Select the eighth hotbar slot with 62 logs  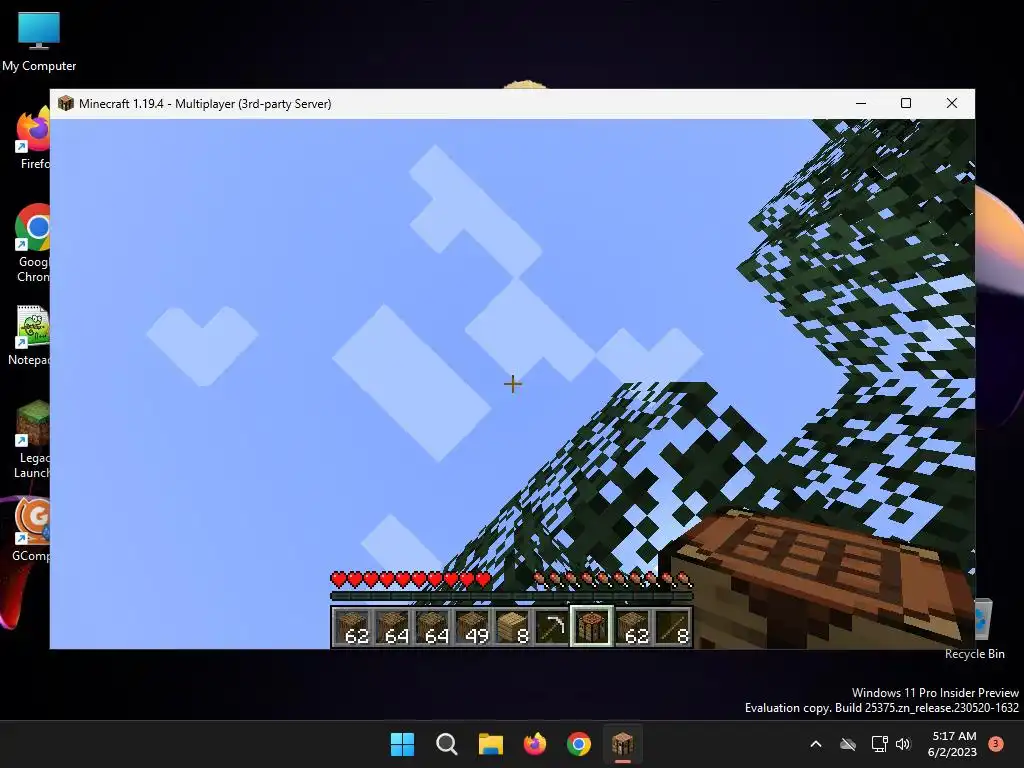(632, 626)
